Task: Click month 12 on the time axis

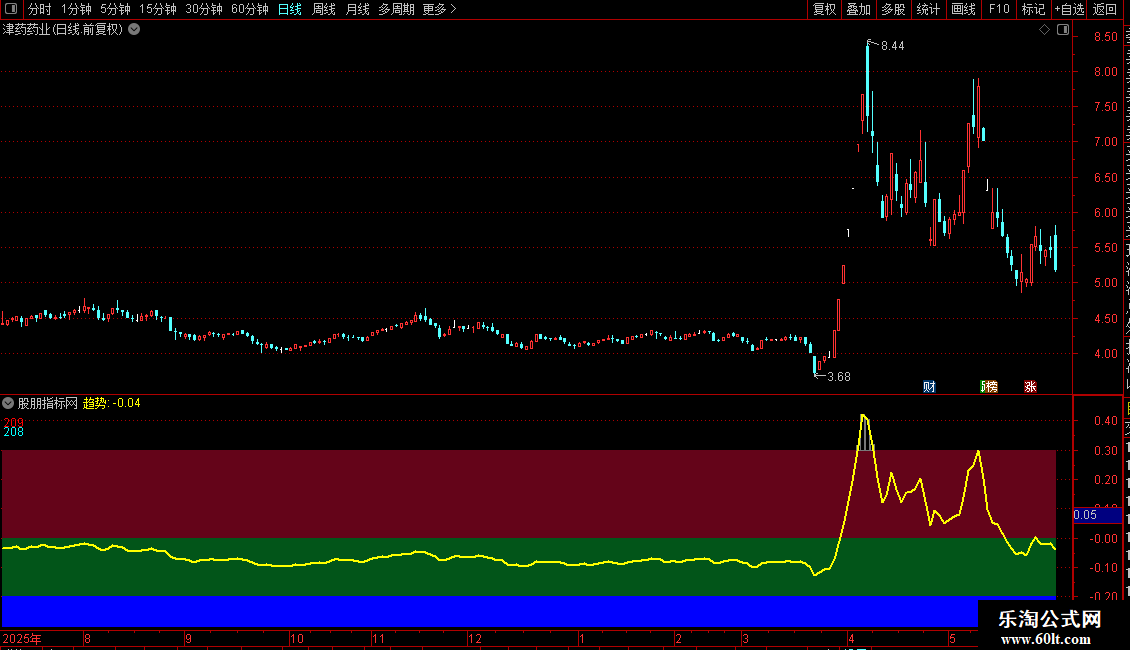Action: 474,638
